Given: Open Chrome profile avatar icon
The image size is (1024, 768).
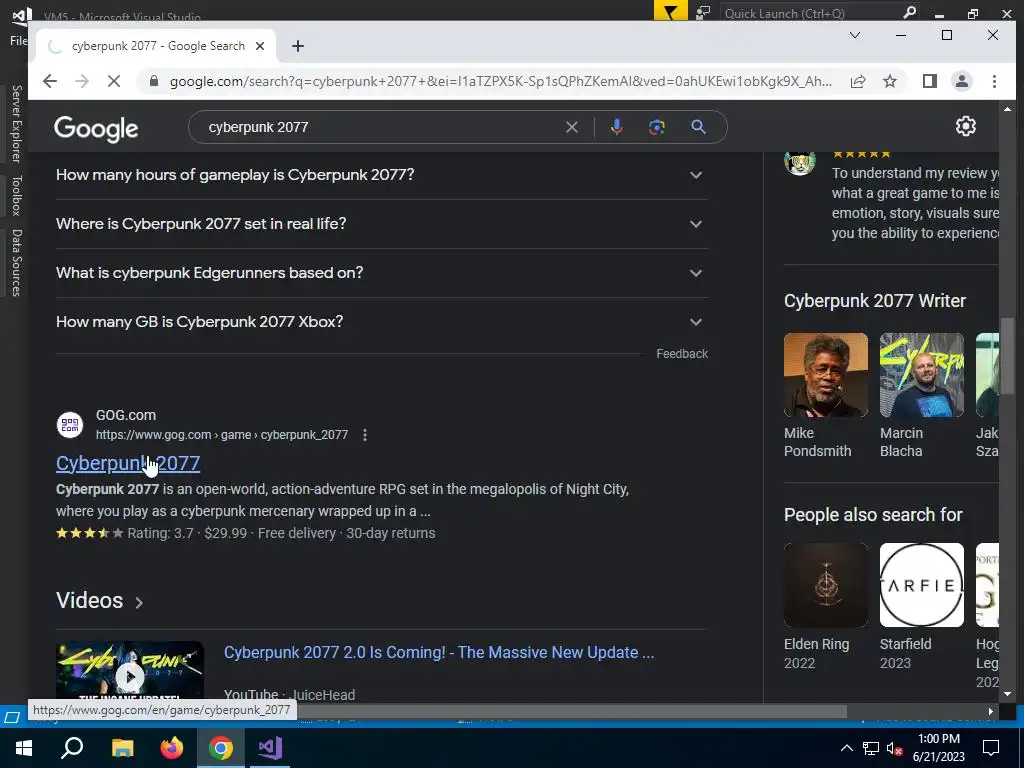Looking at the screenshot, I should [962, 81].
